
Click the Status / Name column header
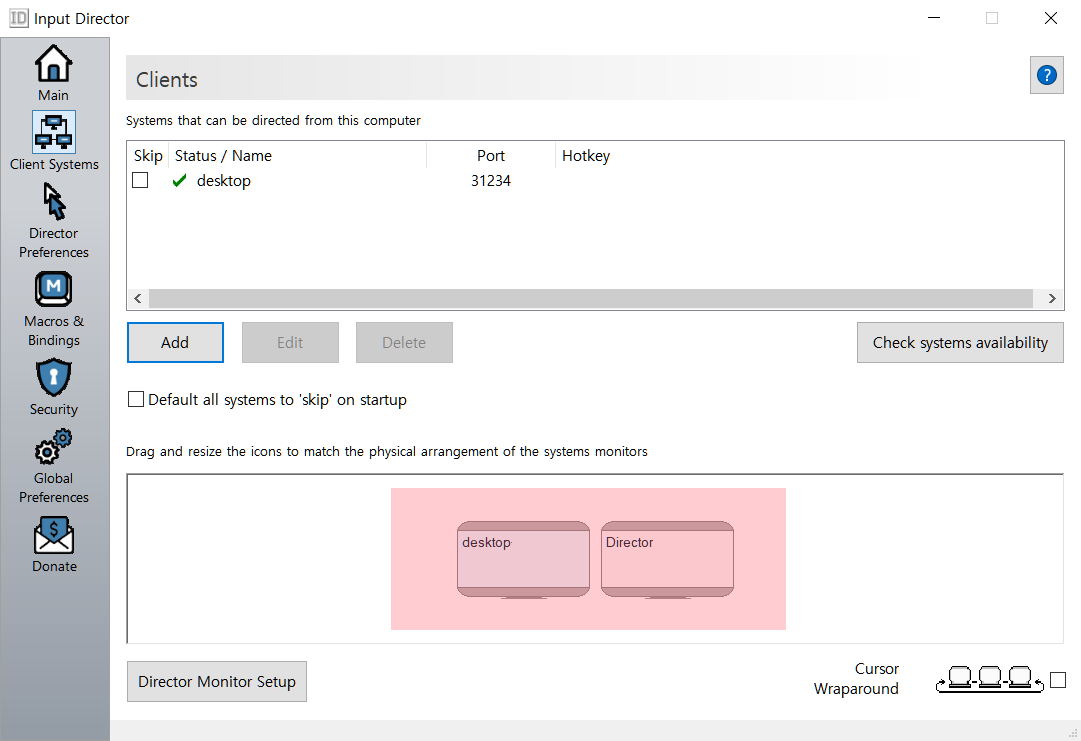(297, 156)
